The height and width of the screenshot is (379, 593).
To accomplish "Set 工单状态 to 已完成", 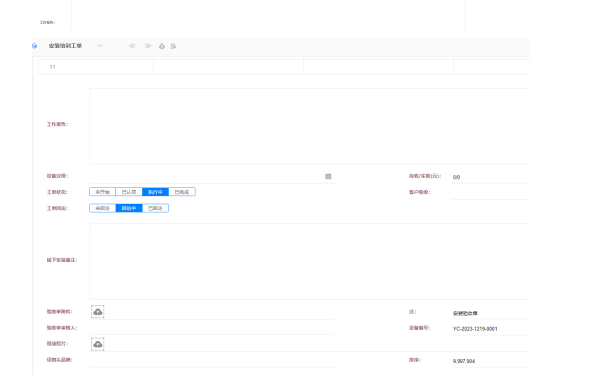I will tap(182, 192).
